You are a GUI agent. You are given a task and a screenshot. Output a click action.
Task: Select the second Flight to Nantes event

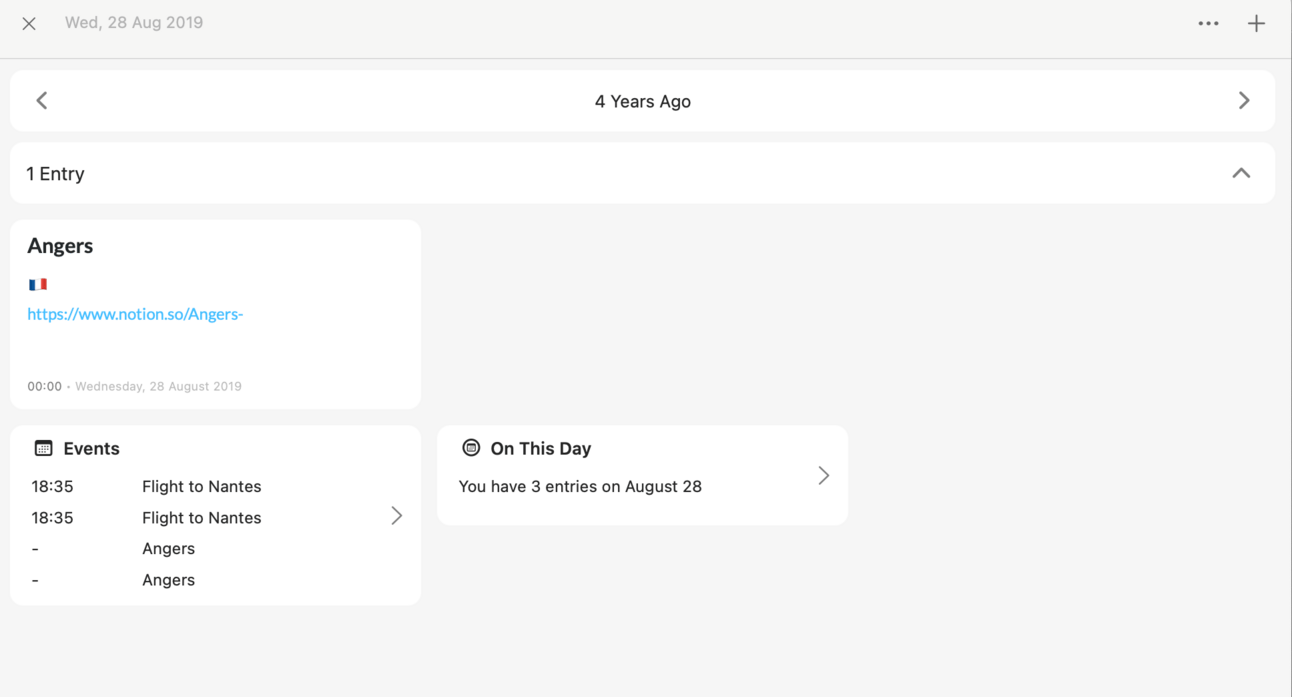tap(201, 518)
